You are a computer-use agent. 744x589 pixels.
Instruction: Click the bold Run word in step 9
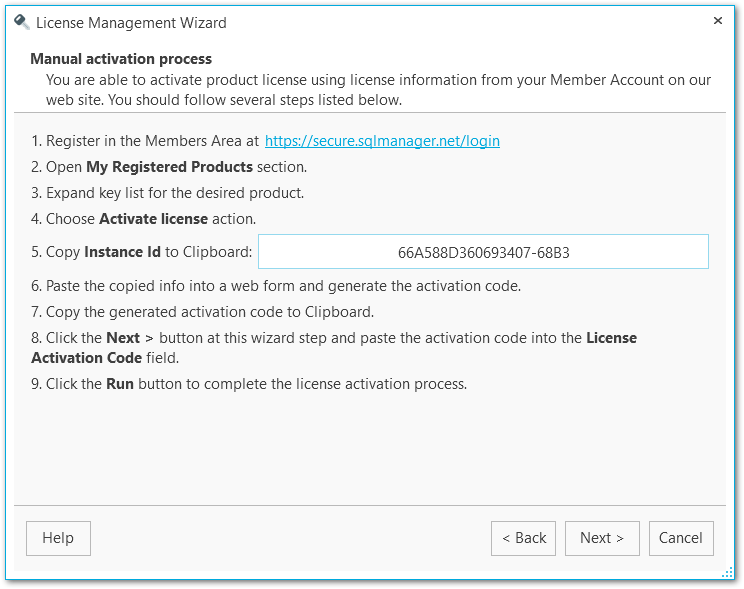coord(120,384)
